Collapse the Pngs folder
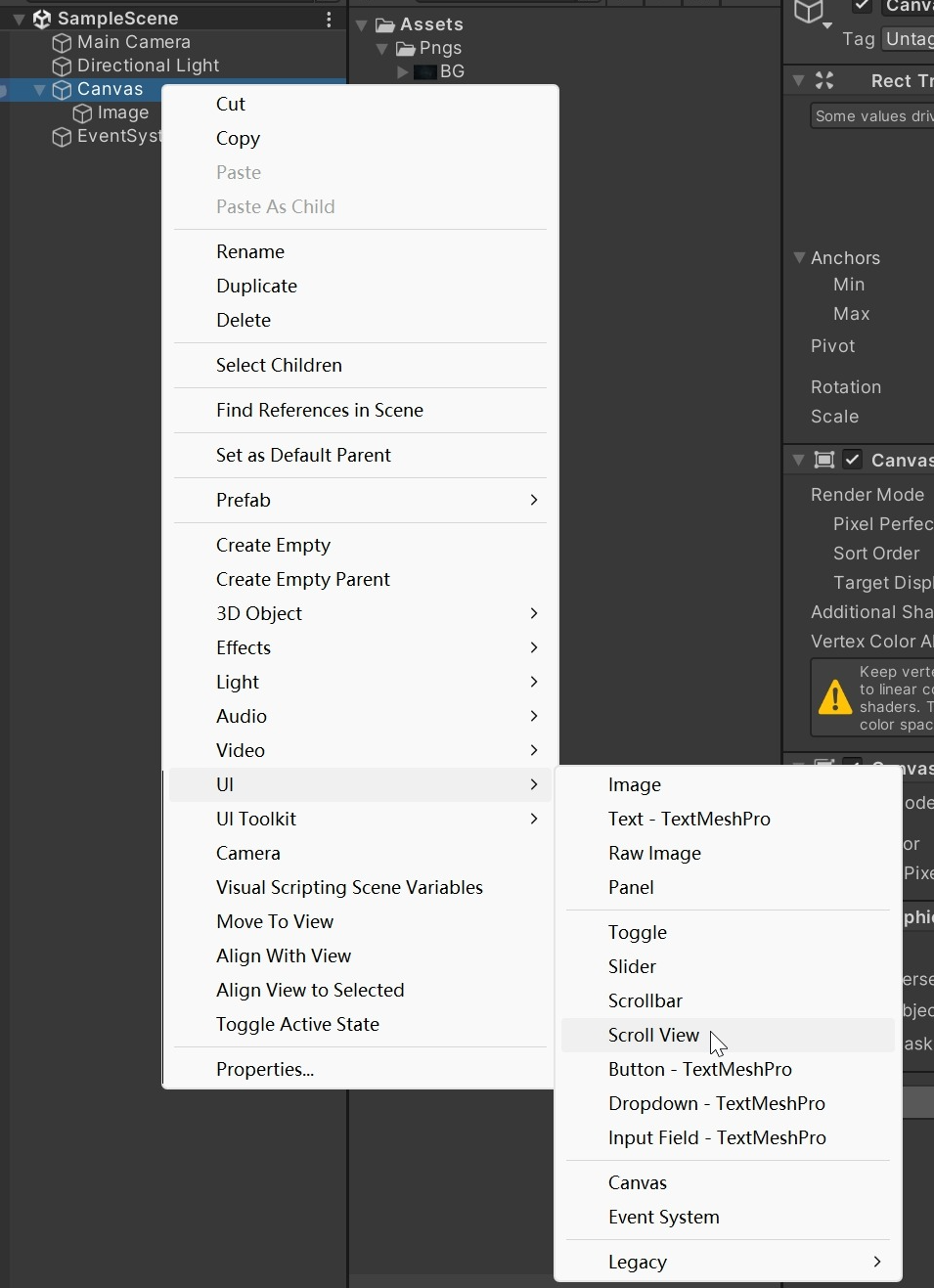Screen dimensions: 934x1288 (383, 48)
